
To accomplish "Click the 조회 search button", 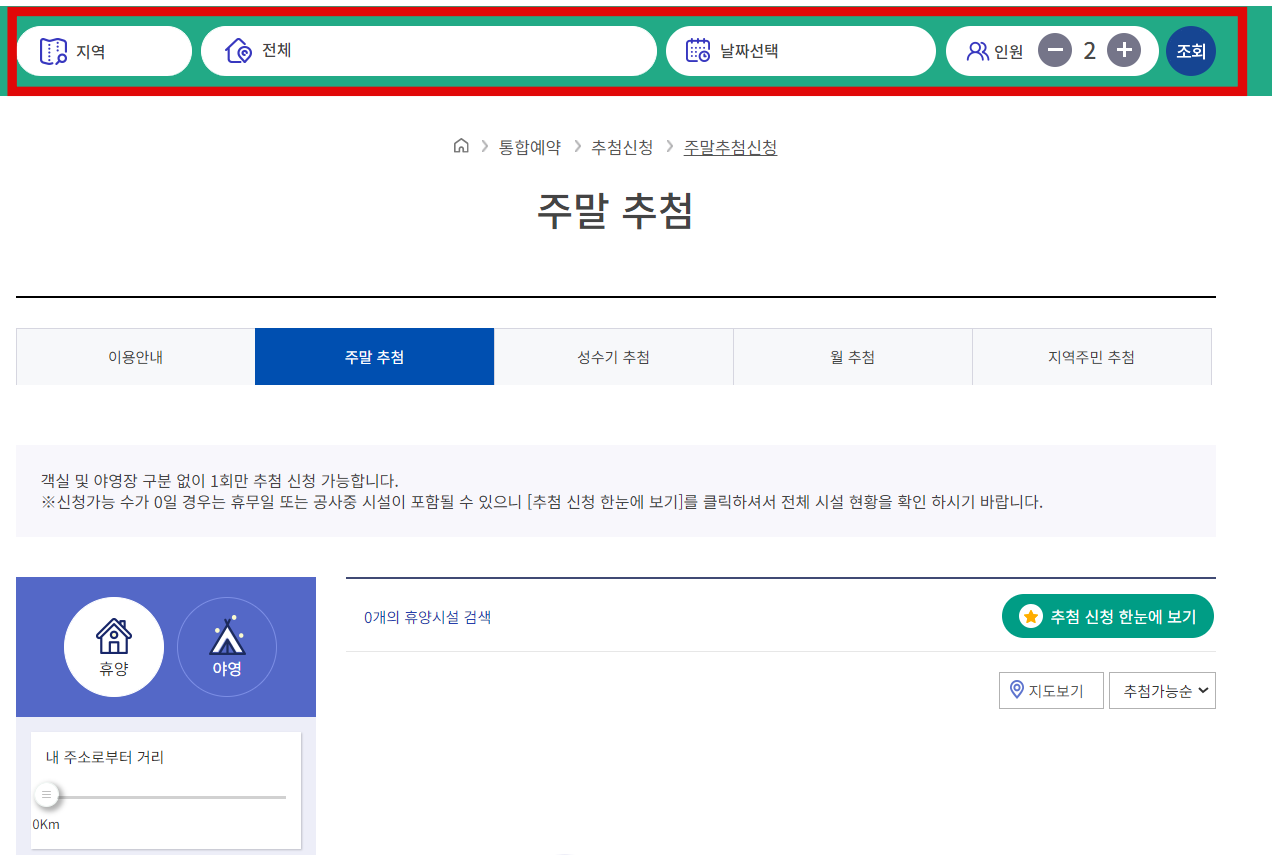I will 1190,50.
